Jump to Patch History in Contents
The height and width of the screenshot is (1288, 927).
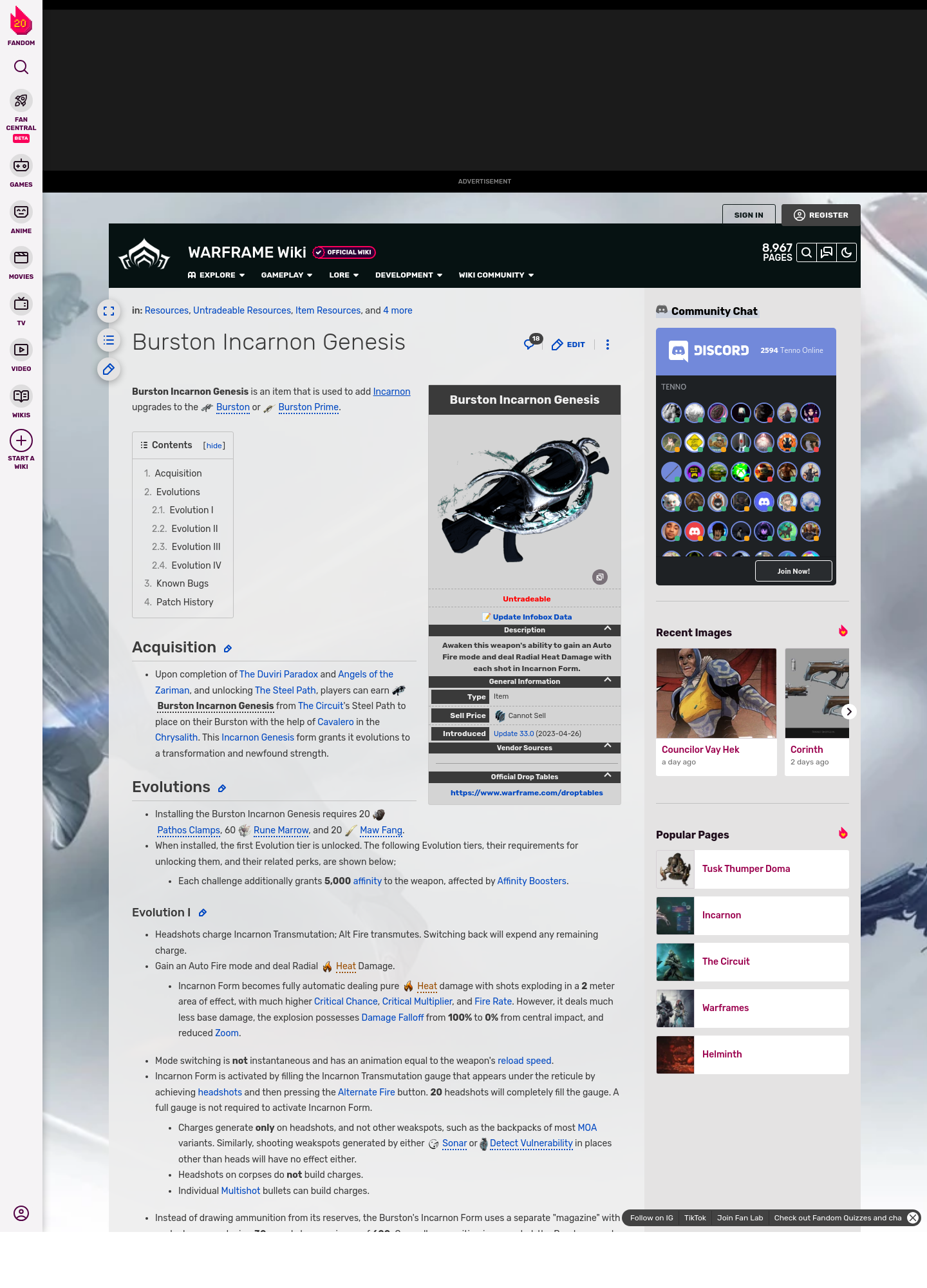(185, 602)
